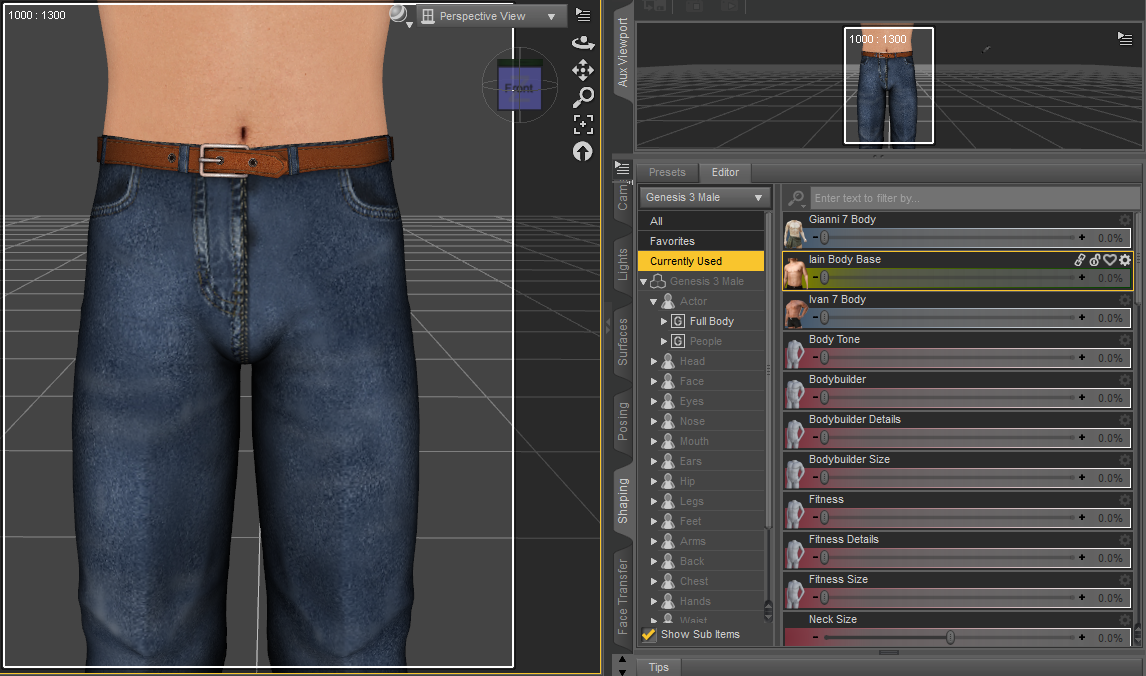Click minus on Ivan 7 Body slider

pos(815,318)
